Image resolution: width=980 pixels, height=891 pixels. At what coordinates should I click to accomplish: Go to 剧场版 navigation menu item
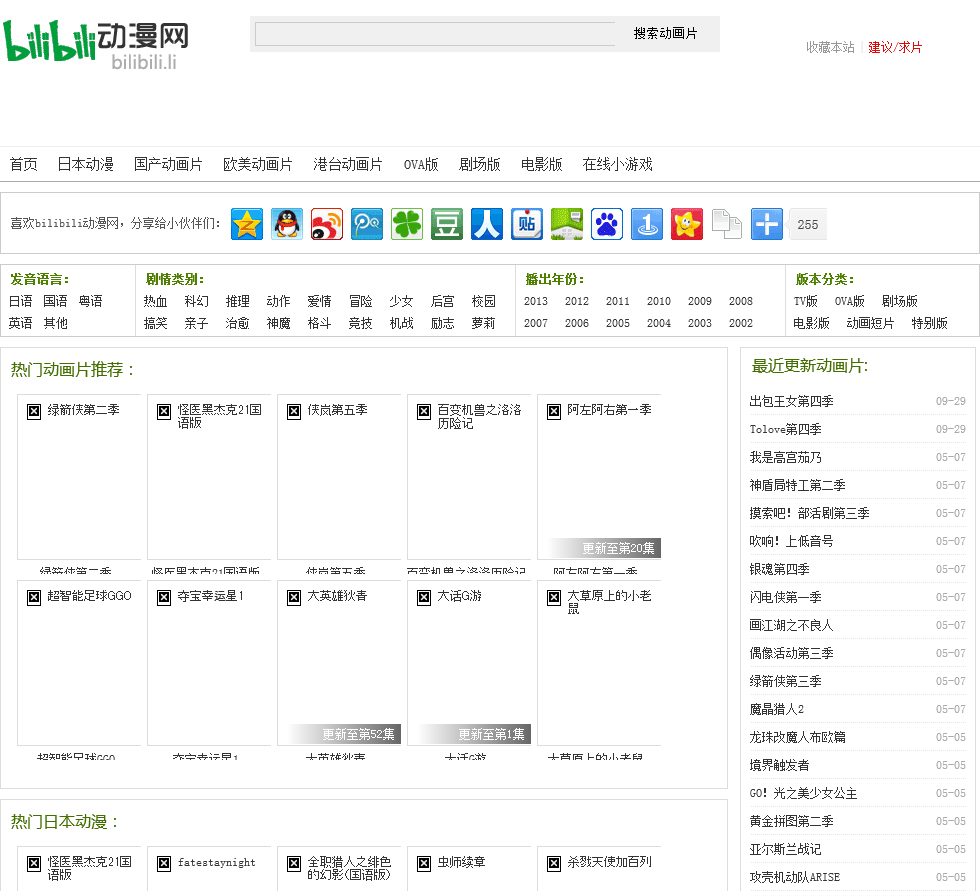pos(480,164)
